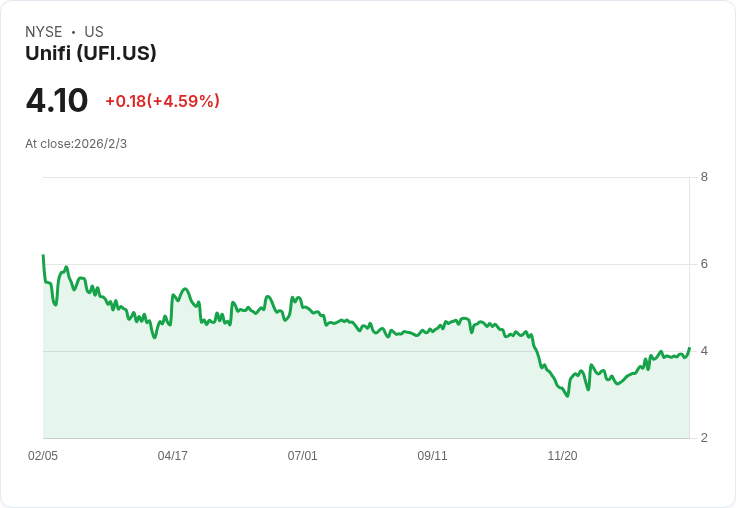This screenshot has width=736, height=508.
Task: Click the 09/11 date on x-axis
Action: click(432, 456)
